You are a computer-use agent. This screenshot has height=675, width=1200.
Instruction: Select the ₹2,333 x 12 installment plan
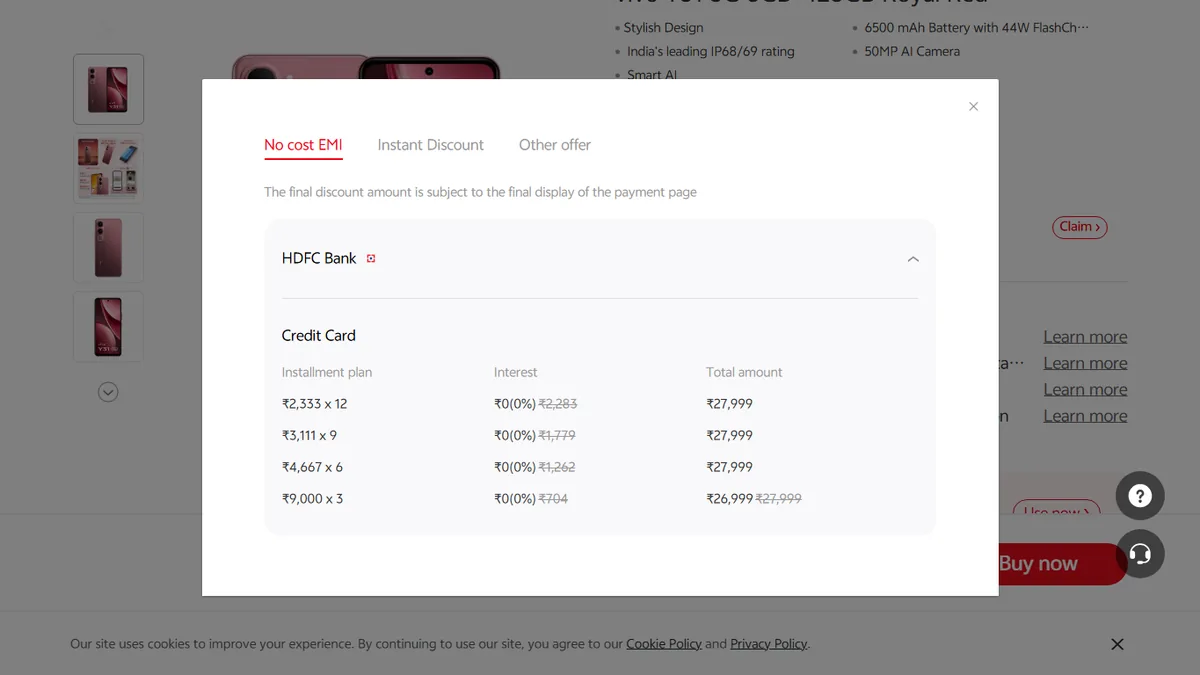[x=314, y=404]
